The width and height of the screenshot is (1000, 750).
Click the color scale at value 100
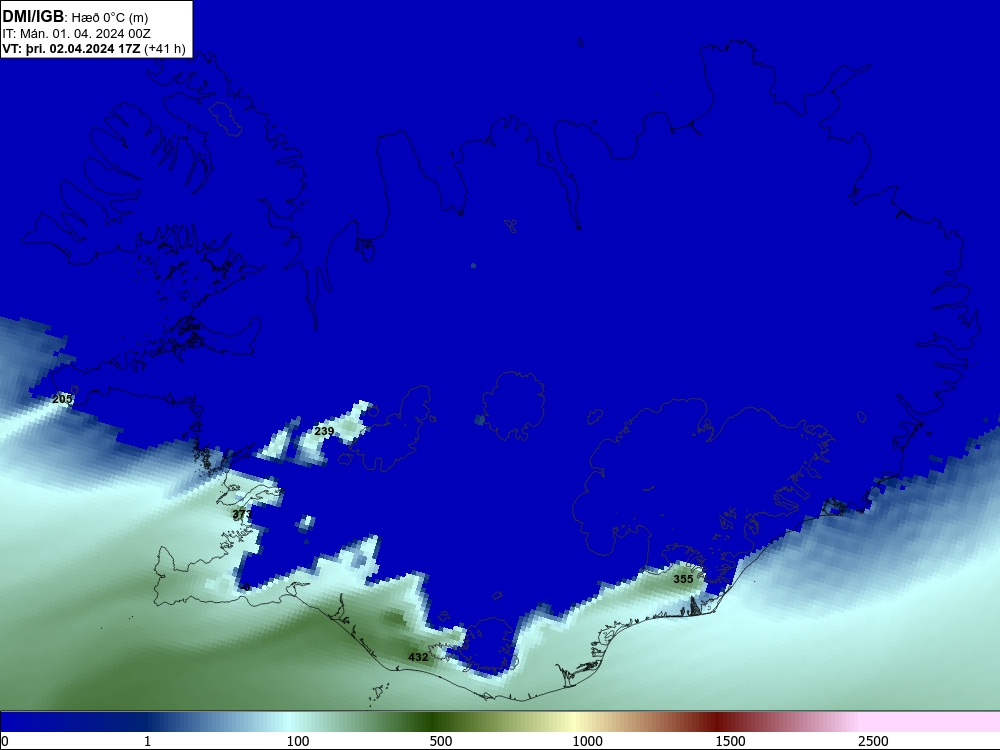pos(298,740)
